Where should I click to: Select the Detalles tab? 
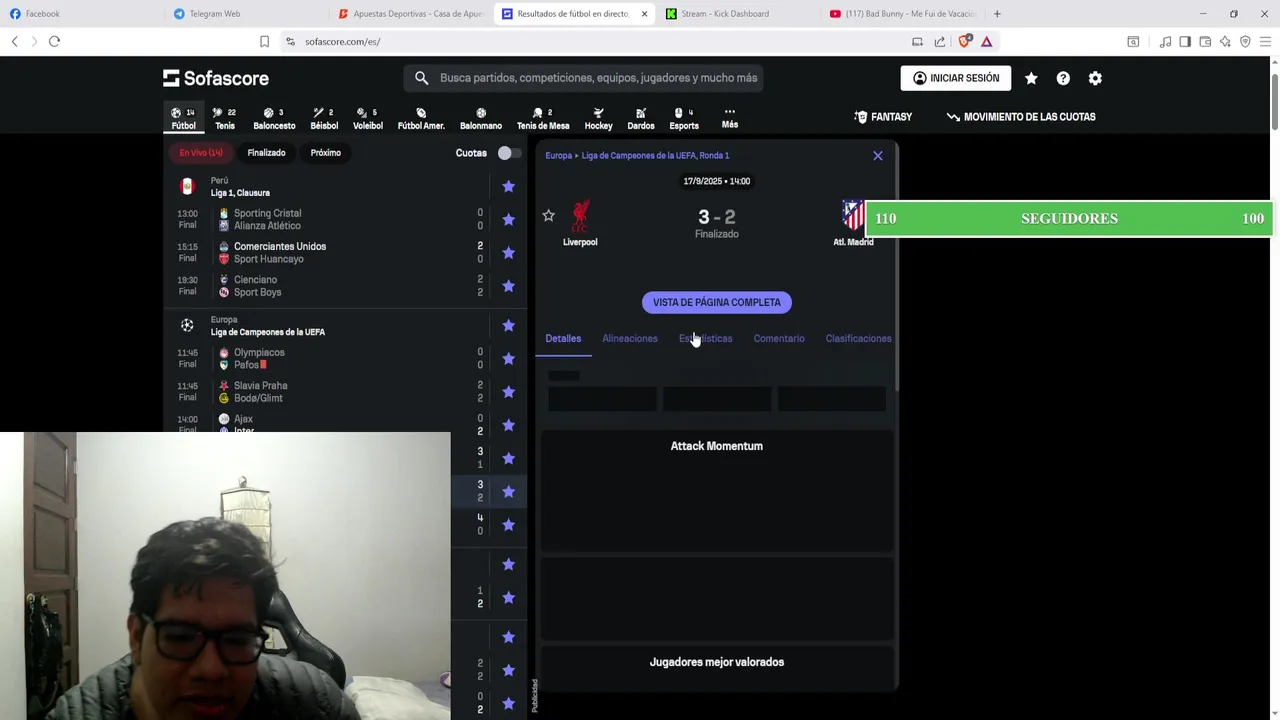point(563,338)
